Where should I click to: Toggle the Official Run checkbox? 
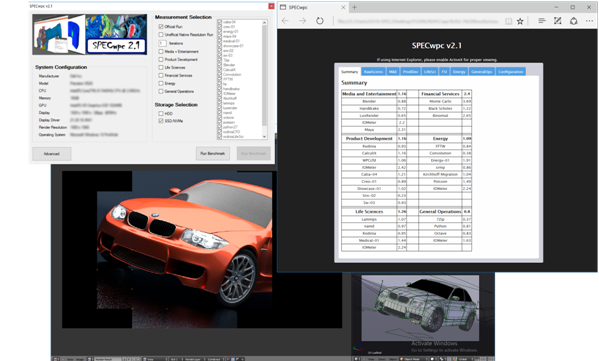pyautogui.click(x=161, y=26)
